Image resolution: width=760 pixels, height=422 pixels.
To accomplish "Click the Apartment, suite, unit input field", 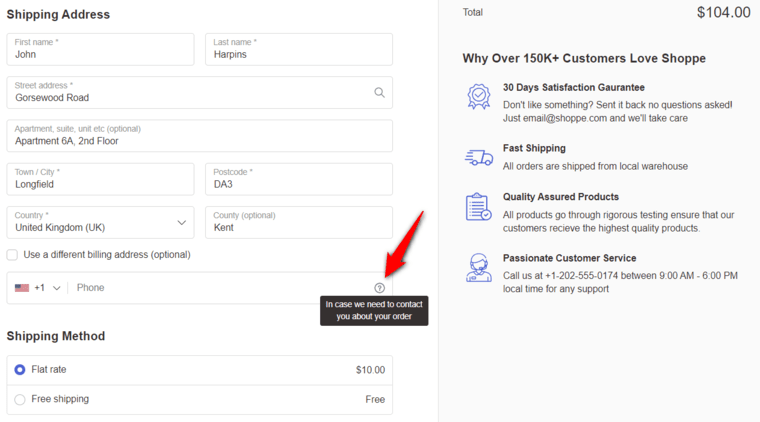I will pos(200,136).
